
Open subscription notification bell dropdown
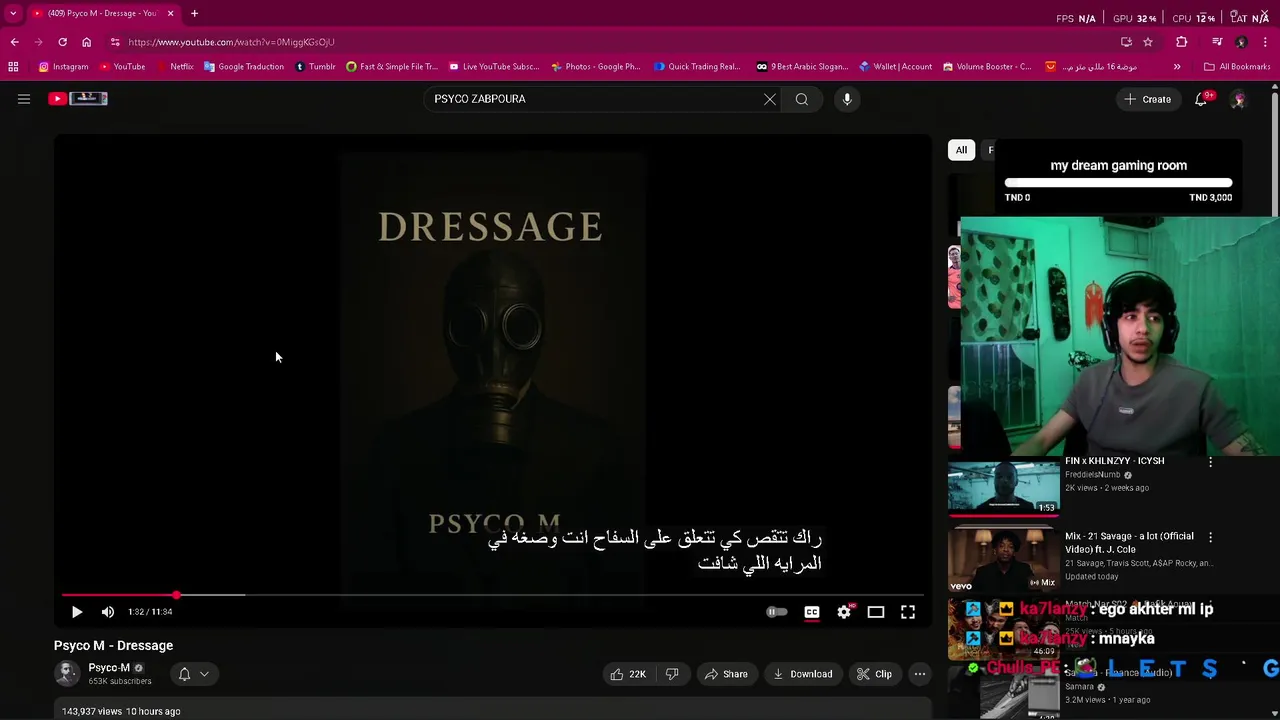coord(194,674)
